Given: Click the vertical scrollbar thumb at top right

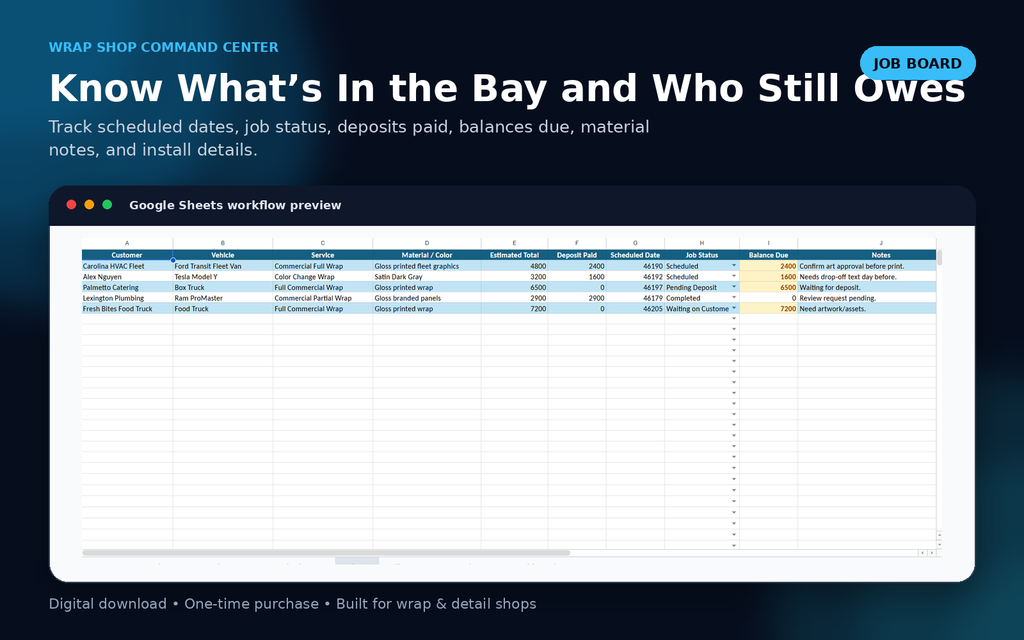Looking at the screenshot, I should click(940, 257).
